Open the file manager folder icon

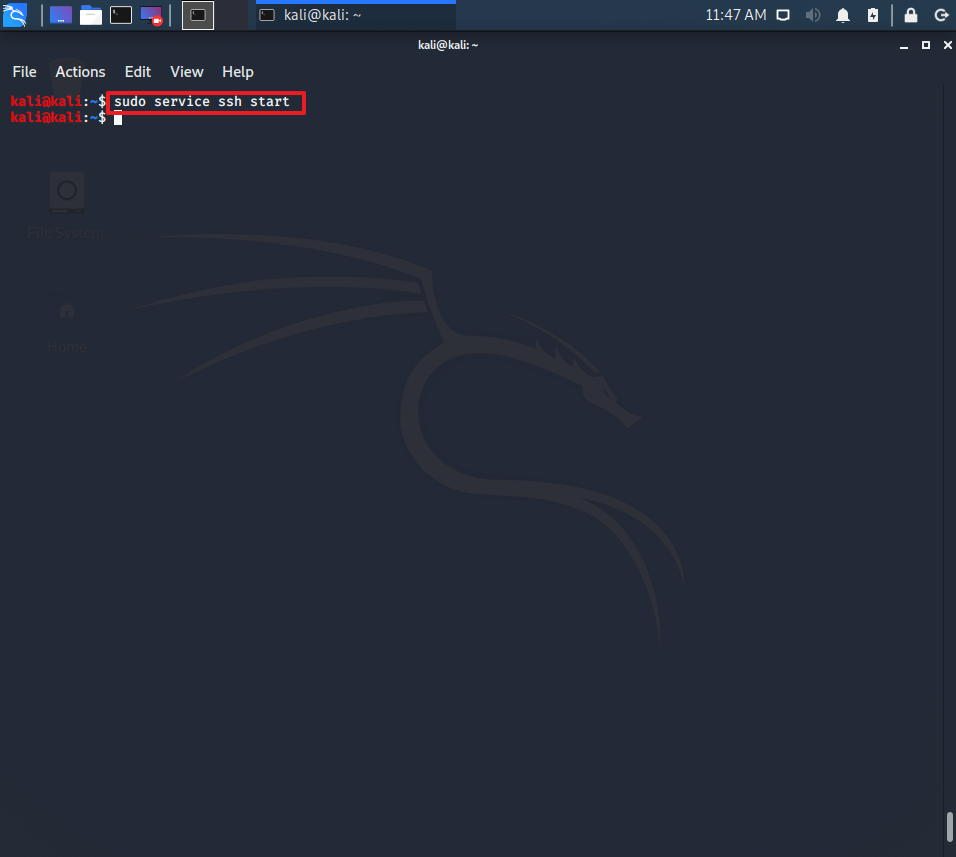pyautogui.click(x=90, y=15)
